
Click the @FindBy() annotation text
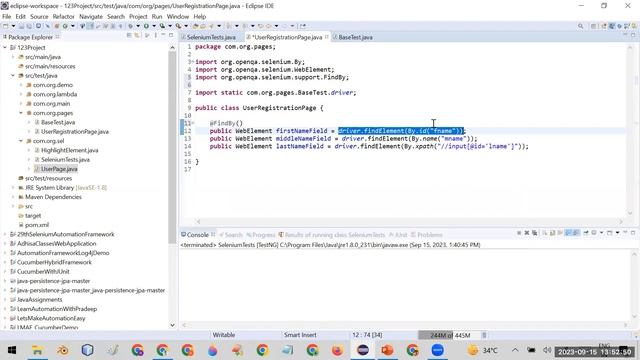click(226, 123)
